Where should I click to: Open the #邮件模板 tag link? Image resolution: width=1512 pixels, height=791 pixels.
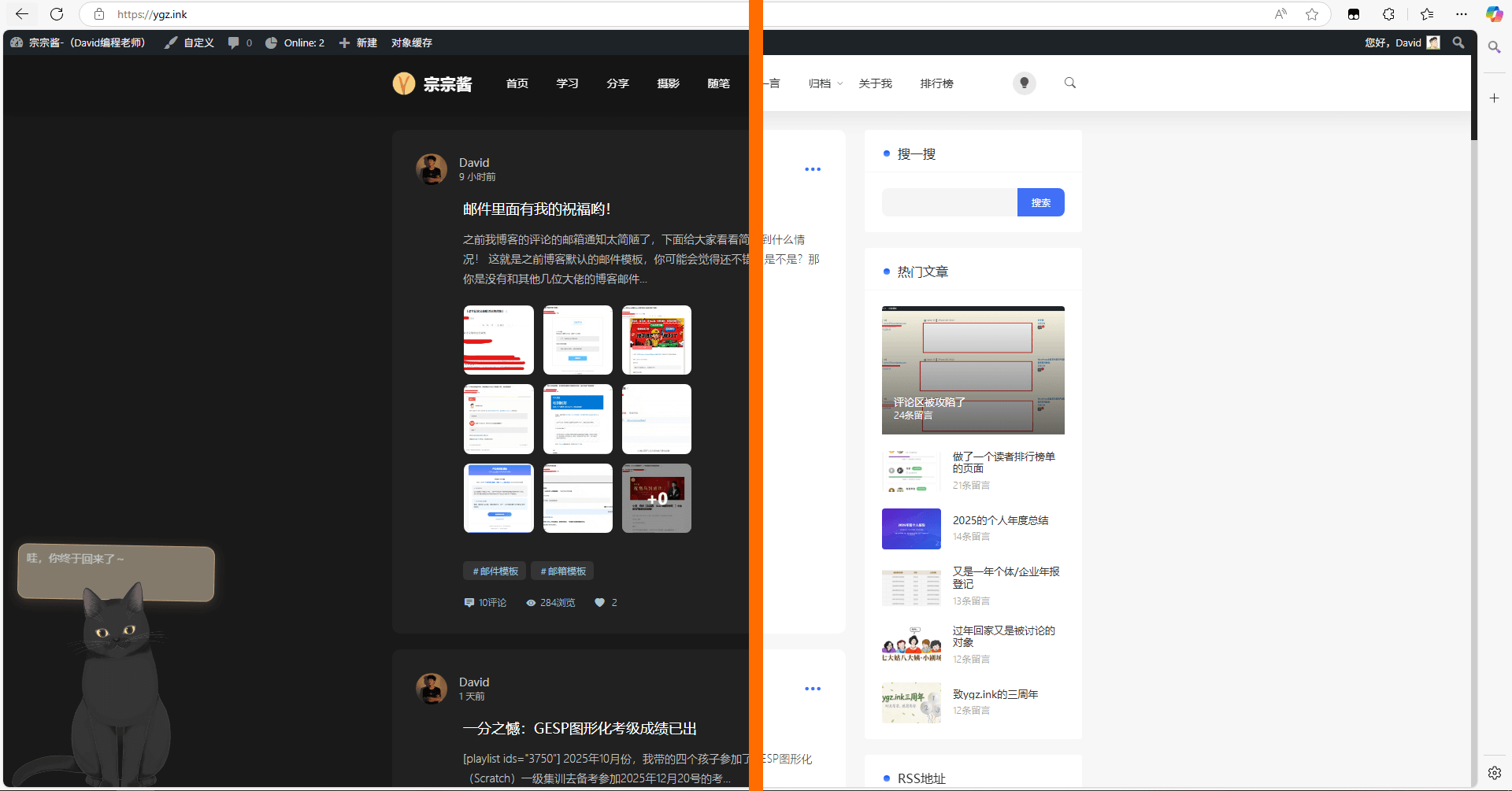[495, 571]
